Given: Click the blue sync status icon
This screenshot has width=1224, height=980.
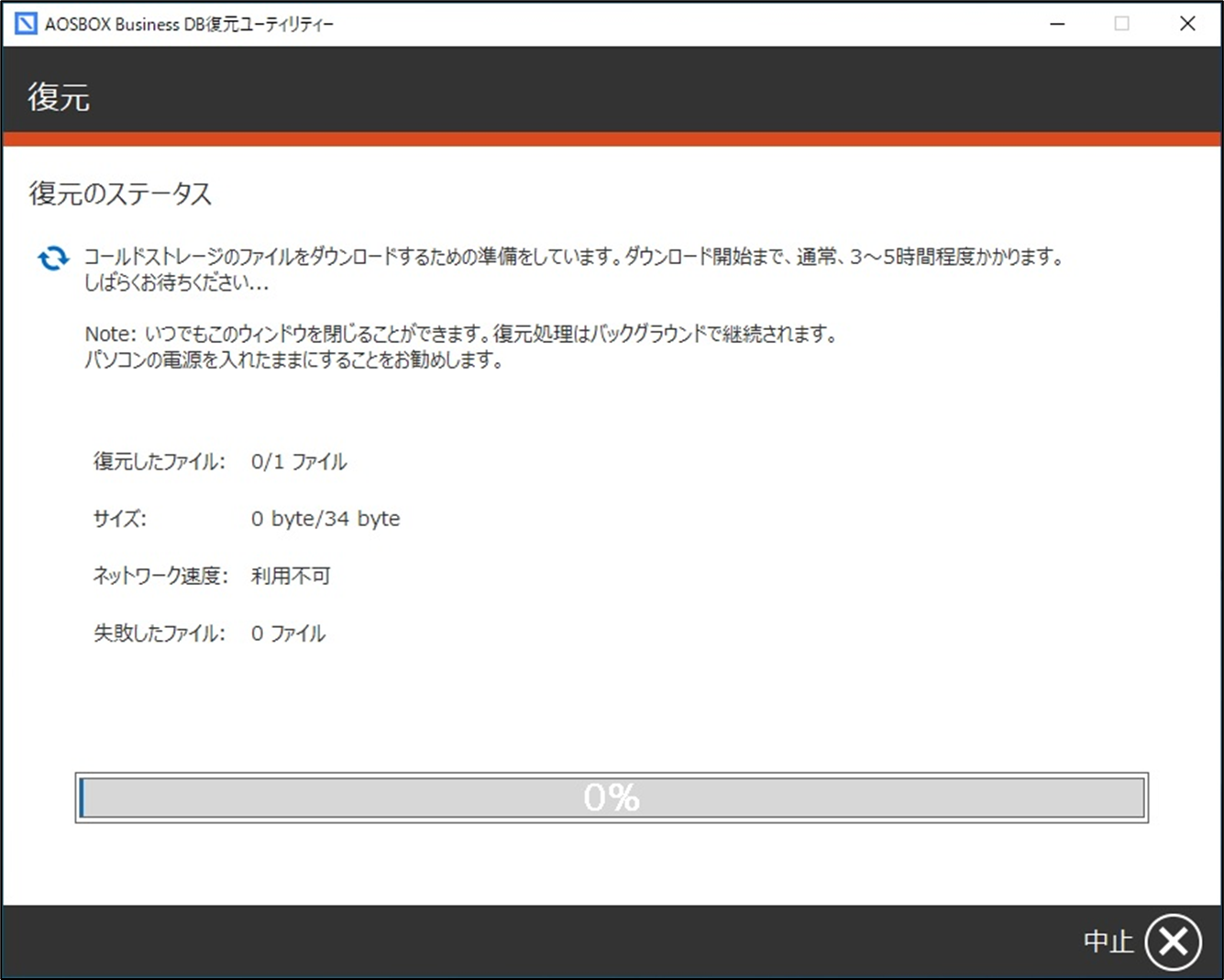Looking at the screenshot, I should pos(53,259).
